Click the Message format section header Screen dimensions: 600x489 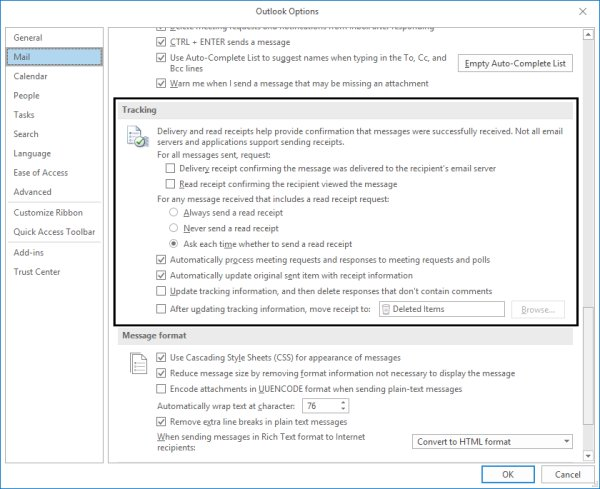click(345, 336)
